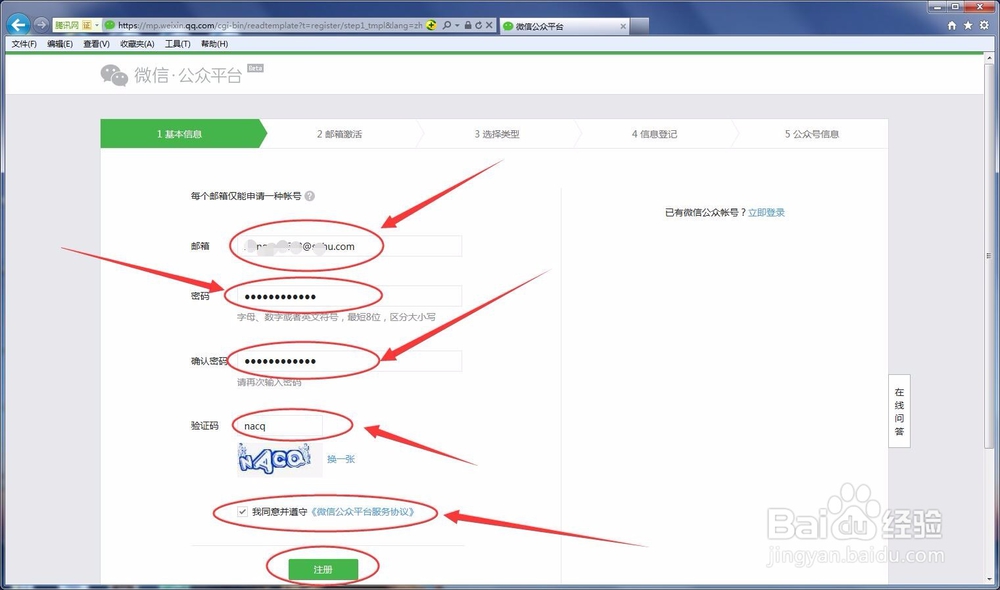Click the browser home icon
The image size is (1000, 590).
[952, 26]
